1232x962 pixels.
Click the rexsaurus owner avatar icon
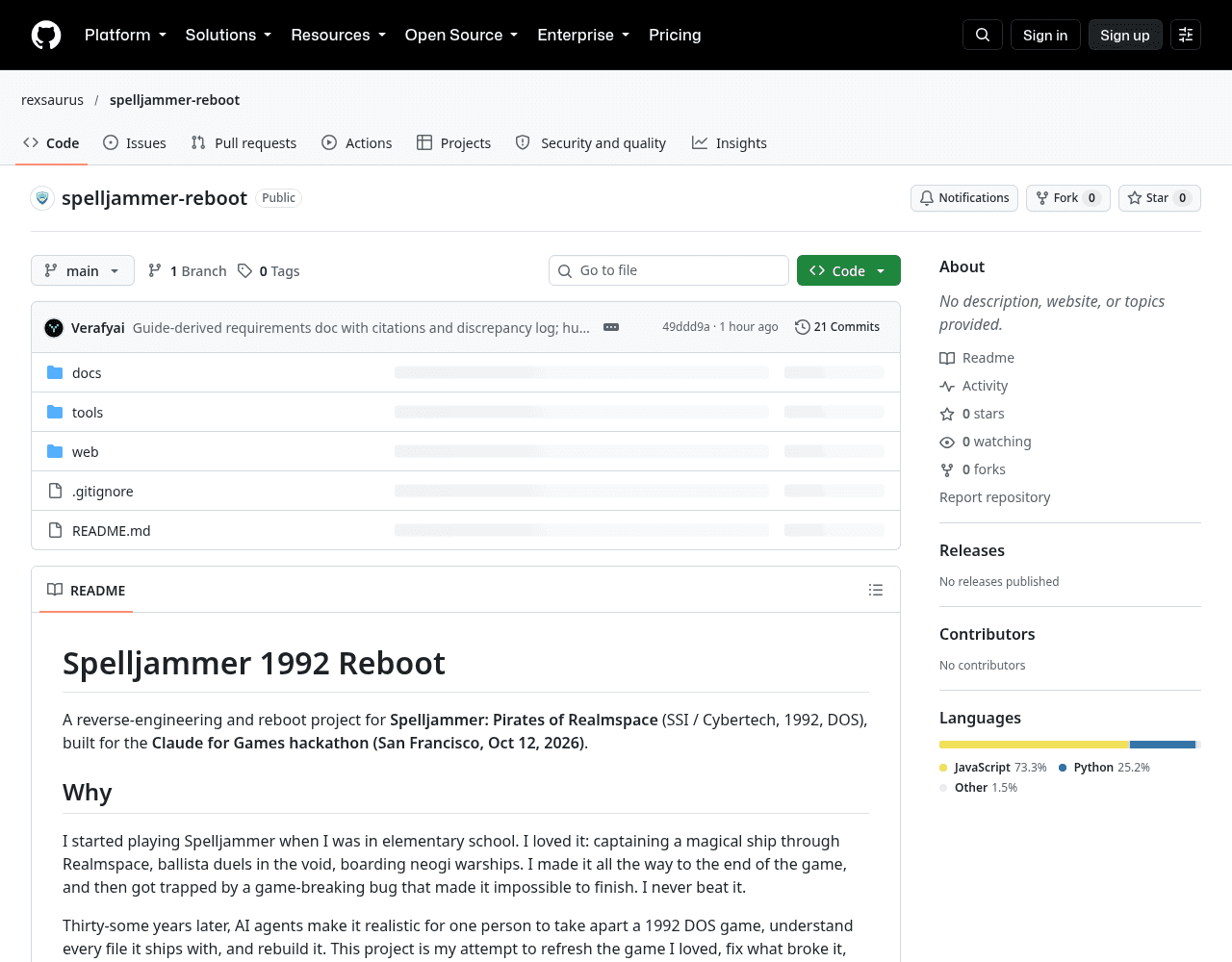point(42,198)
